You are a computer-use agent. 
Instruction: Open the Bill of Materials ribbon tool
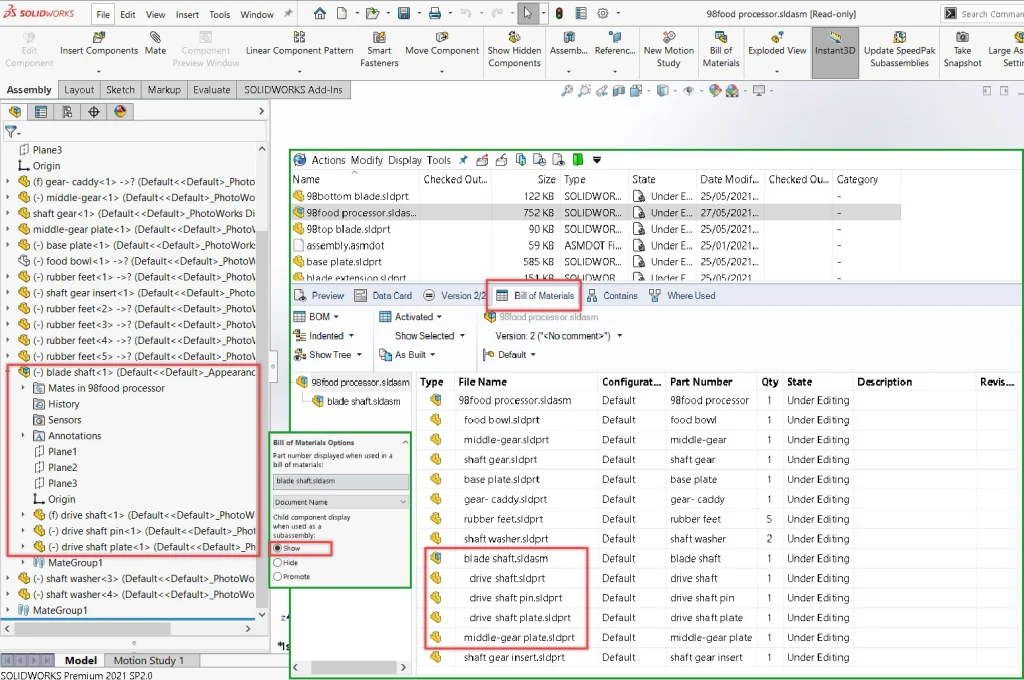[x=720, y=50]
